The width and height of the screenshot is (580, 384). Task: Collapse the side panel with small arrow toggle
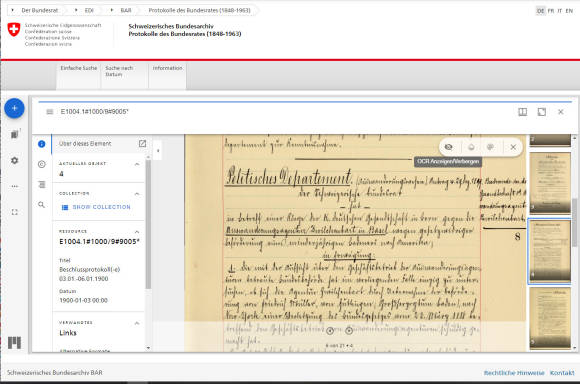coord(158,151)
